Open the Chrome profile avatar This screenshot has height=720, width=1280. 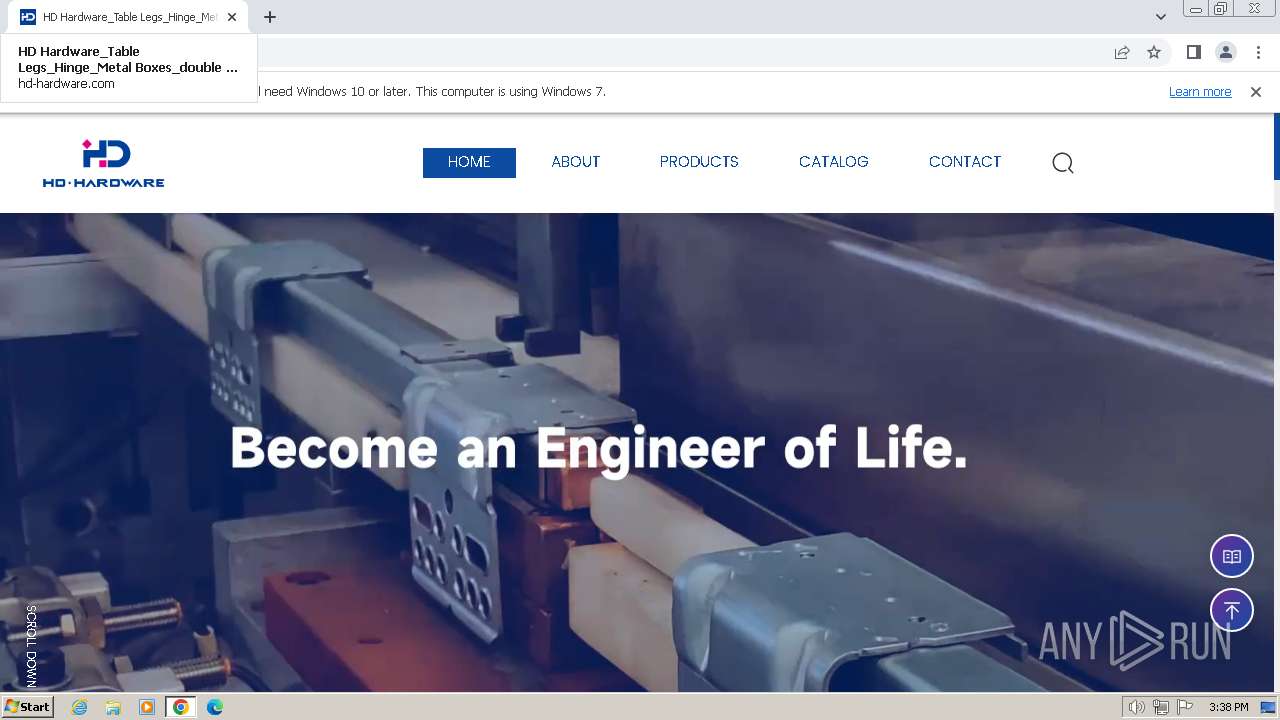click(x=1226, y=52)
